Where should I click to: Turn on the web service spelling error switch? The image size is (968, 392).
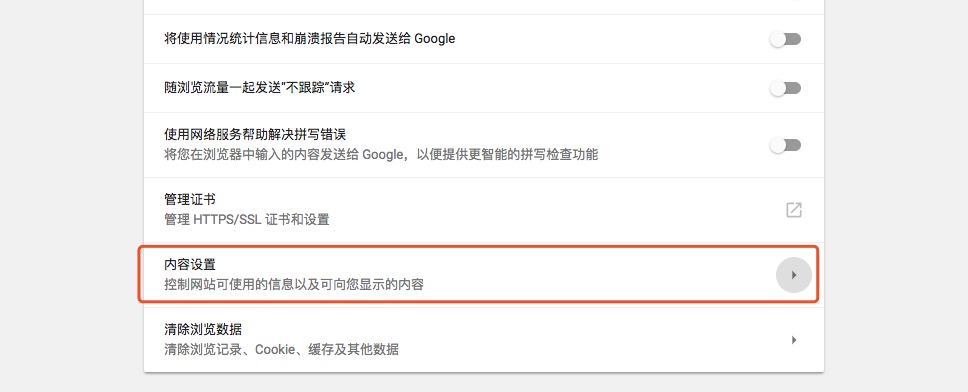click(x=785, y=145)
